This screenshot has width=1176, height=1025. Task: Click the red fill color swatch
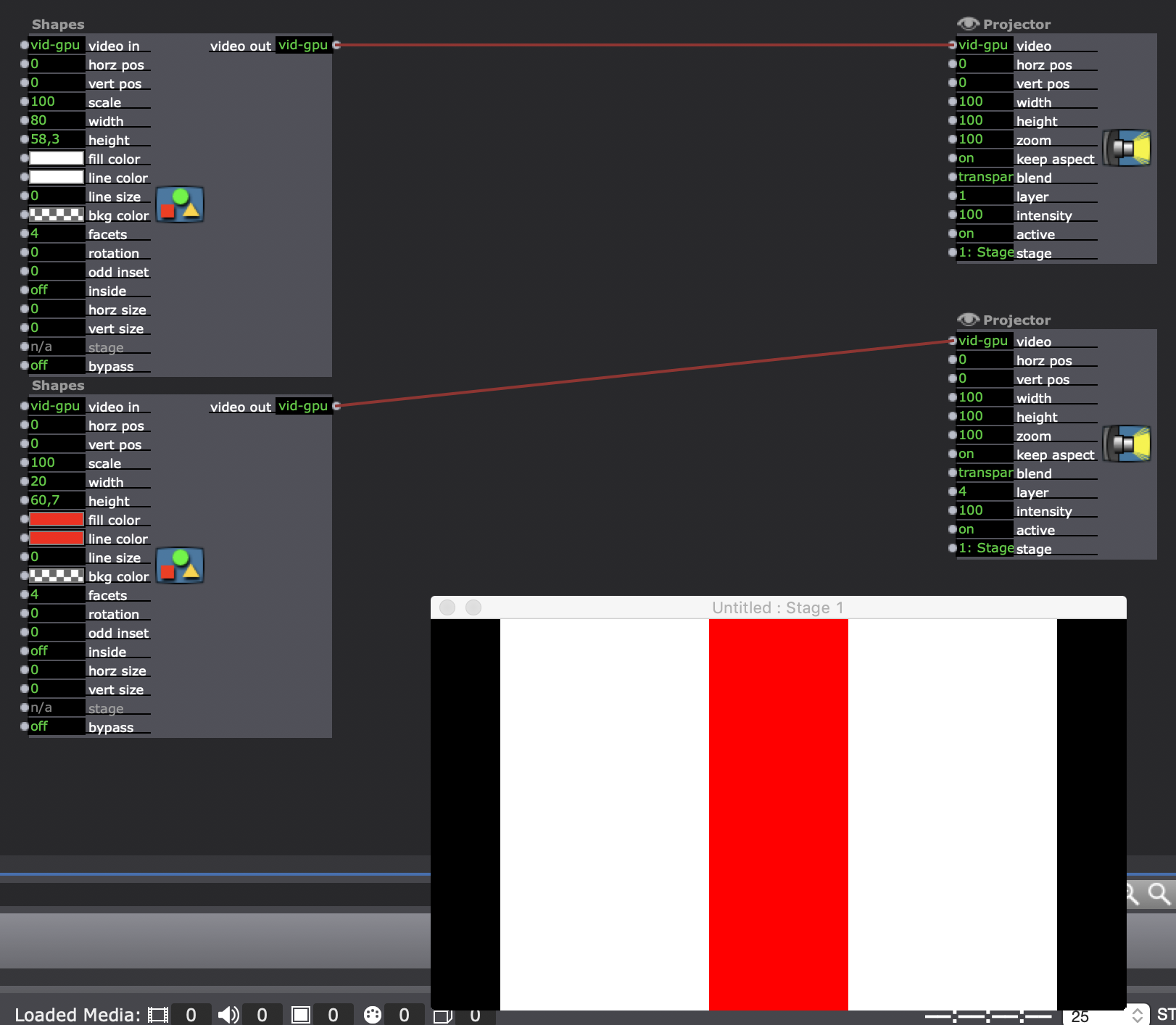pyautogui.click(x=57, y=519)
